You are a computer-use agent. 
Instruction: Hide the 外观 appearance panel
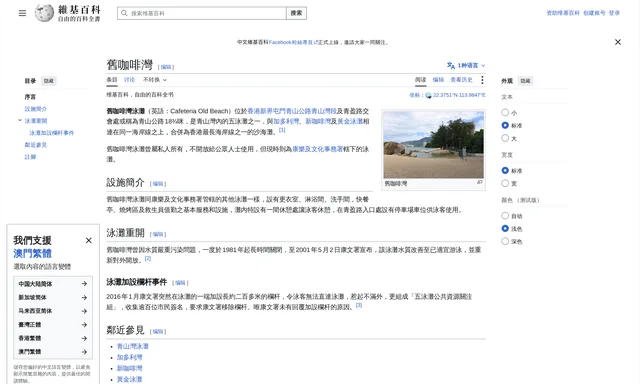point(525,81)
